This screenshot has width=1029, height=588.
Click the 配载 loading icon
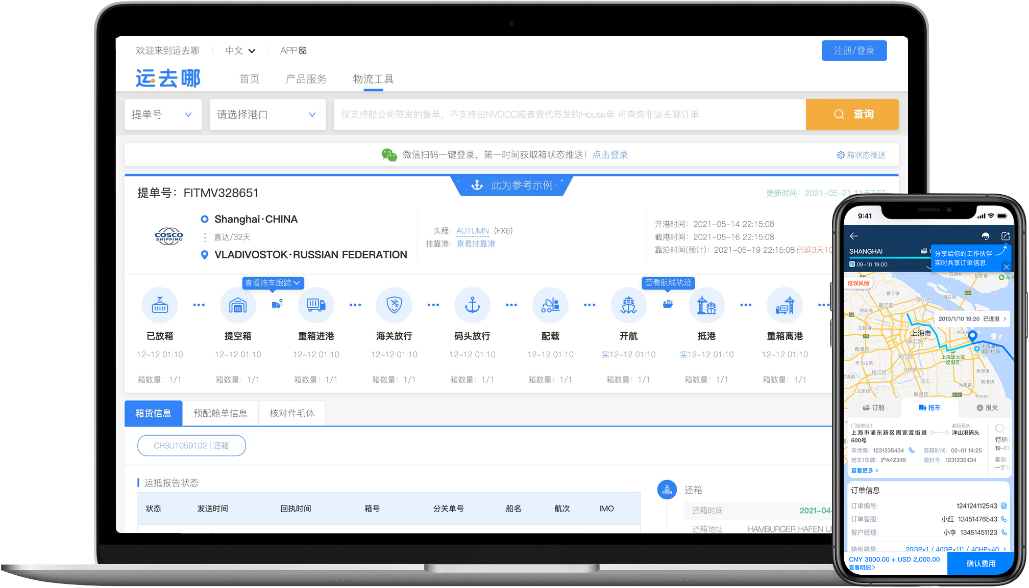point(550,305)
